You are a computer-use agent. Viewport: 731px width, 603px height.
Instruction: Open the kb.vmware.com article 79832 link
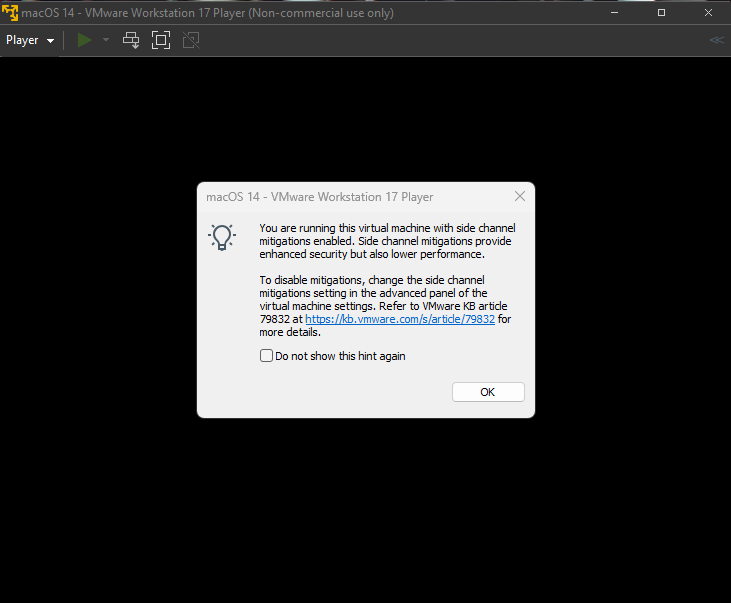(400, 319)
